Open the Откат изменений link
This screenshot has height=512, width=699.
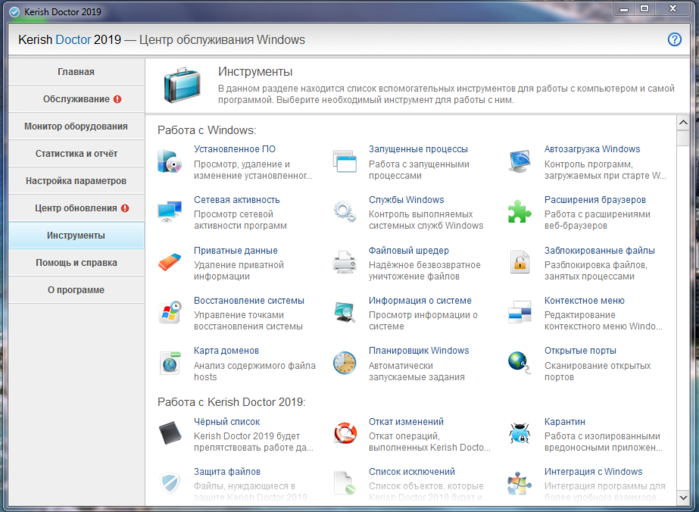coord(406,422)
